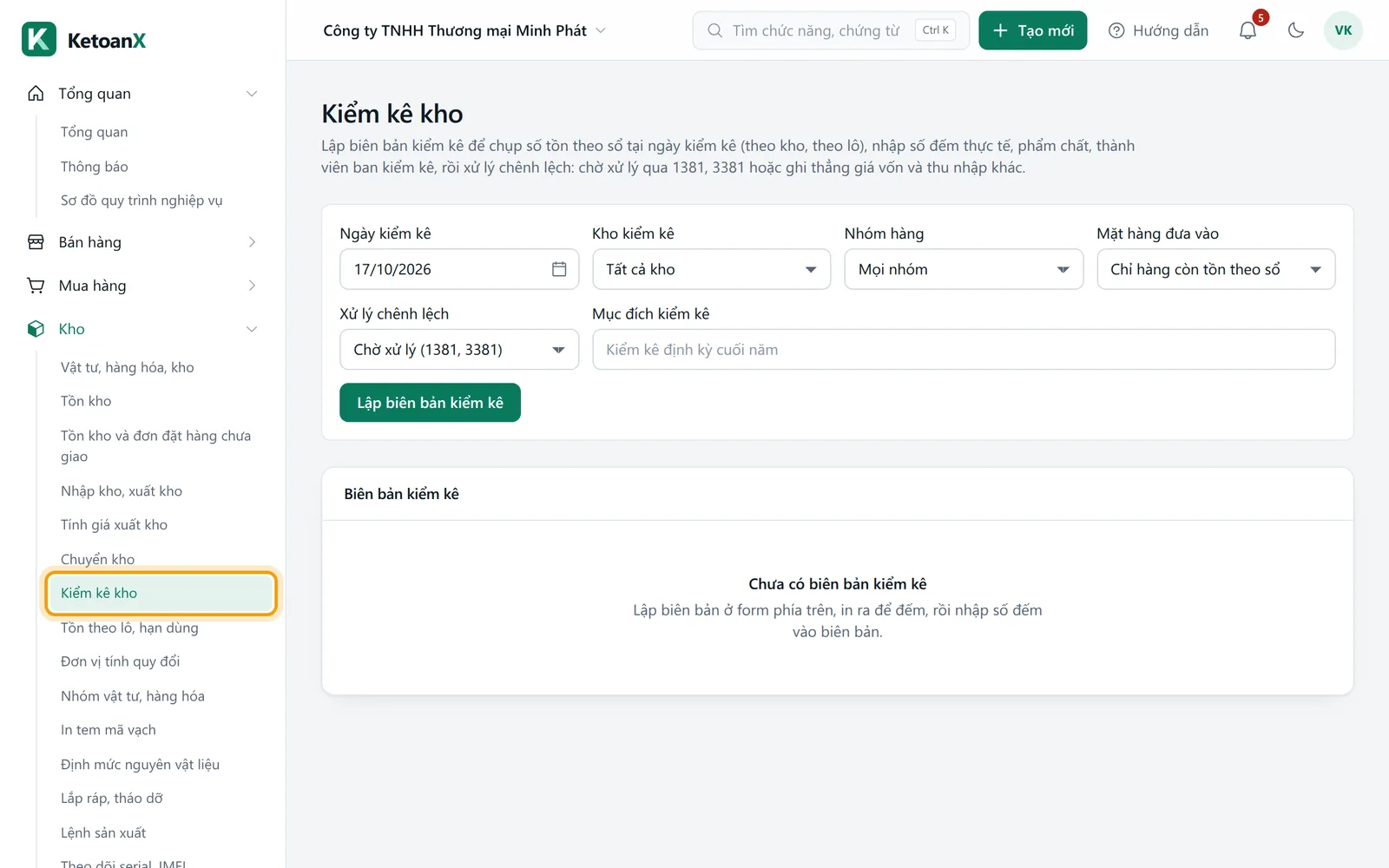
Task: Go to Vật tư, hàng hóa, kho
Action: 127,367
